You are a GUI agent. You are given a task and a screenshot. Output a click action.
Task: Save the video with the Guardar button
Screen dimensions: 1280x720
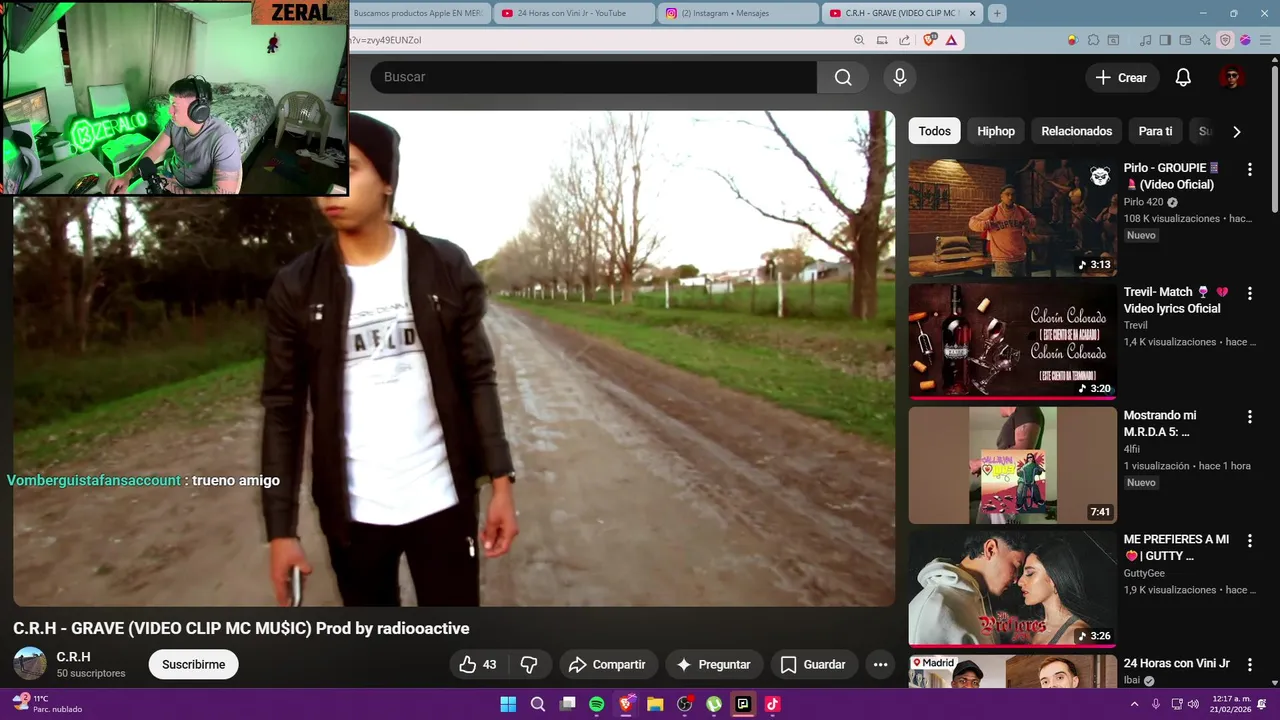coord(813,664)
